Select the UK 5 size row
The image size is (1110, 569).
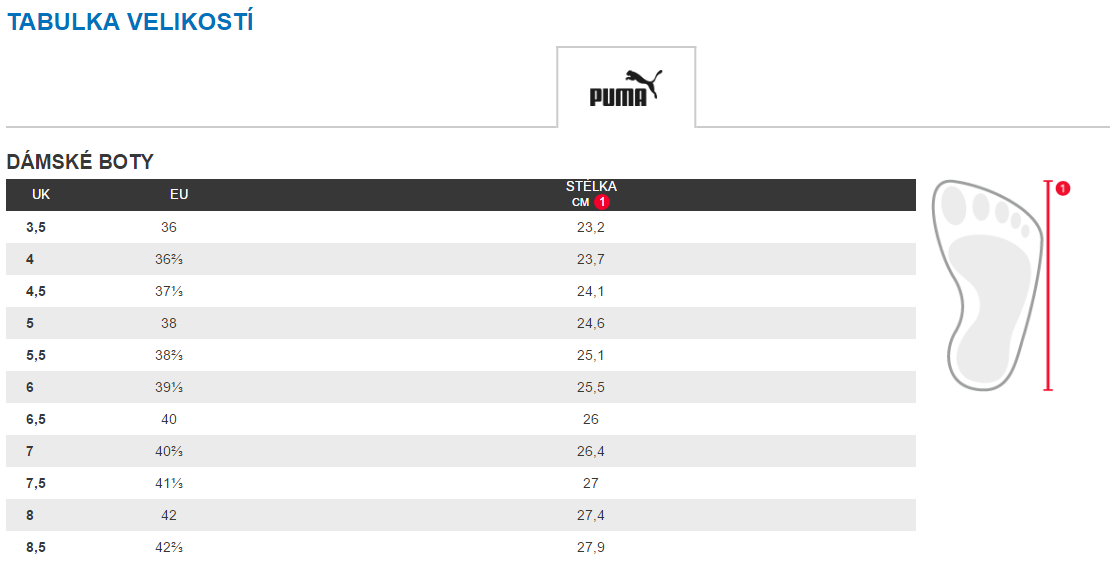coord(461,323)
